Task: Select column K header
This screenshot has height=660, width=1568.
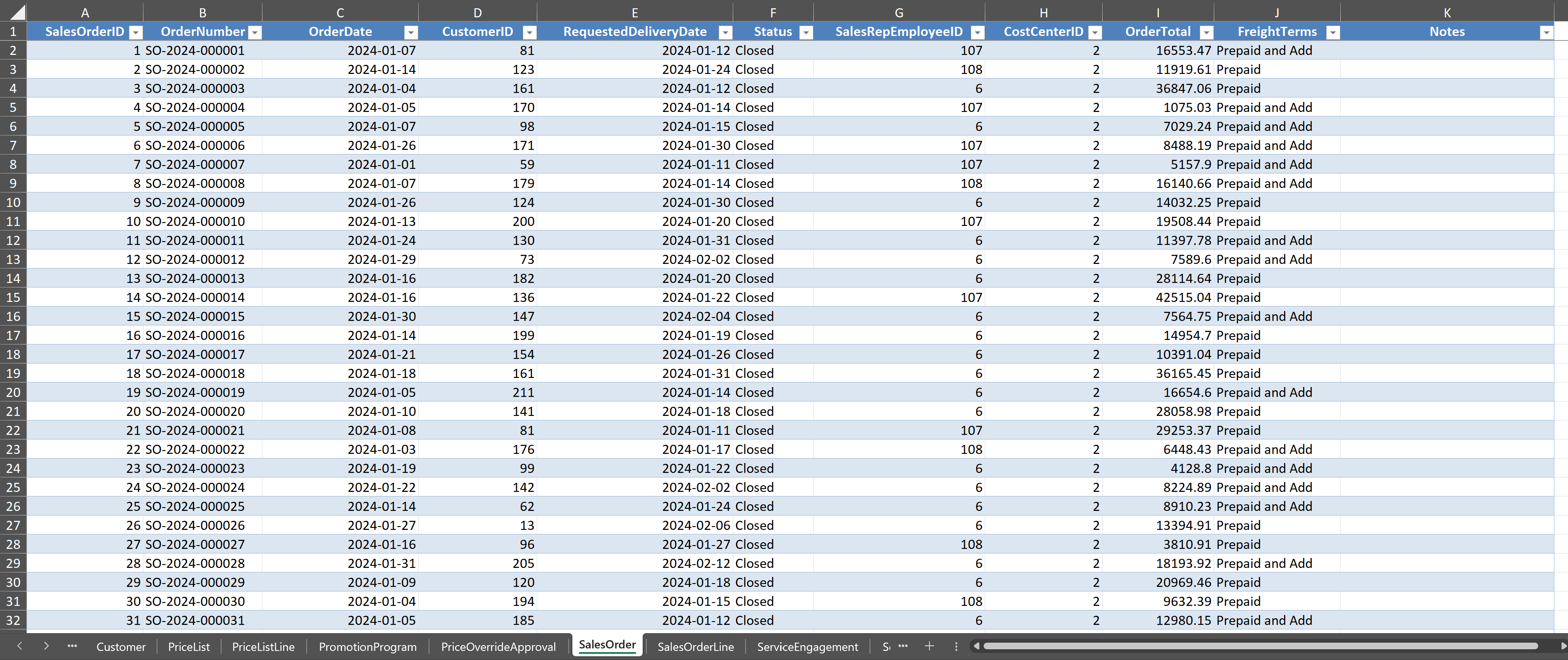Action: coord(1447,13)
